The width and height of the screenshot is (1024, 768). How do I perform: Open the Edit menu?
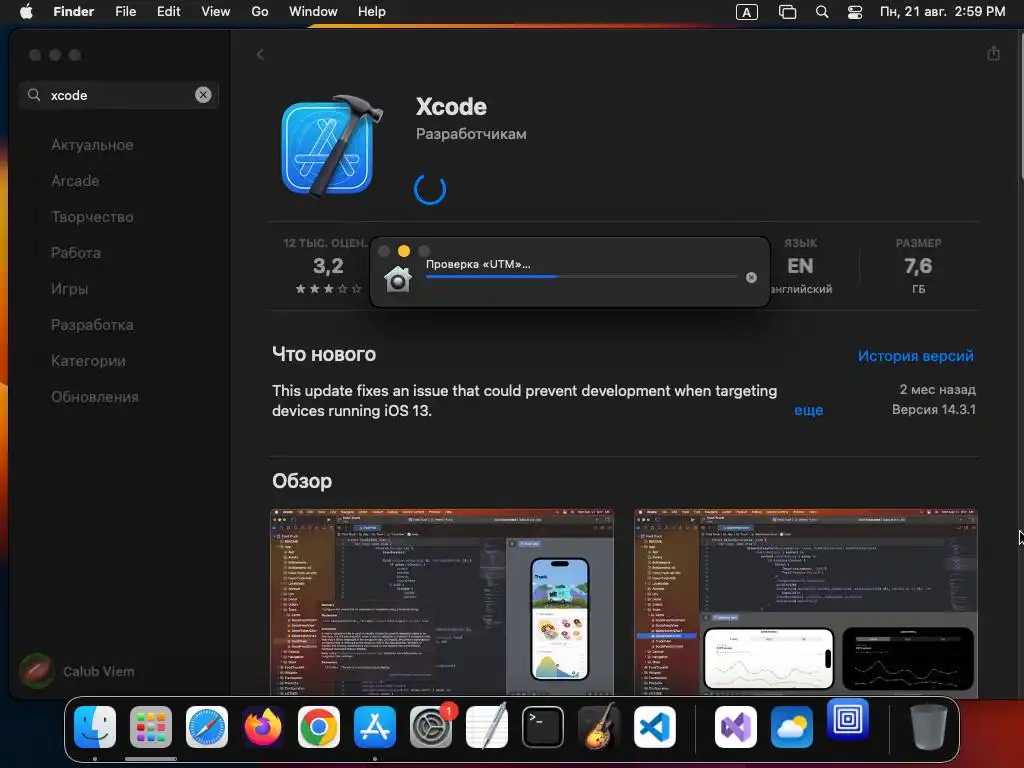(168, 12)
